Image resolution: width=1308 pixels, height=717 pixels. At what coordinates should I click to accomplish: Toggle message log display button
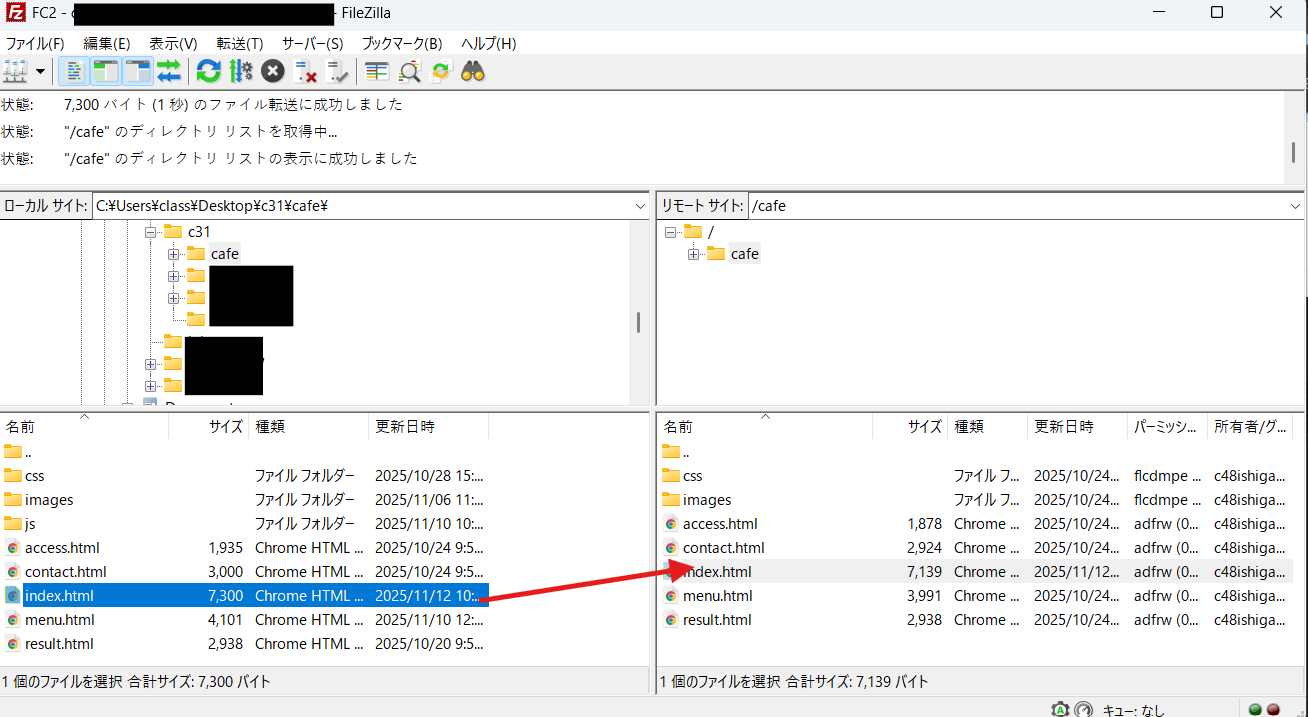point(74,71)
